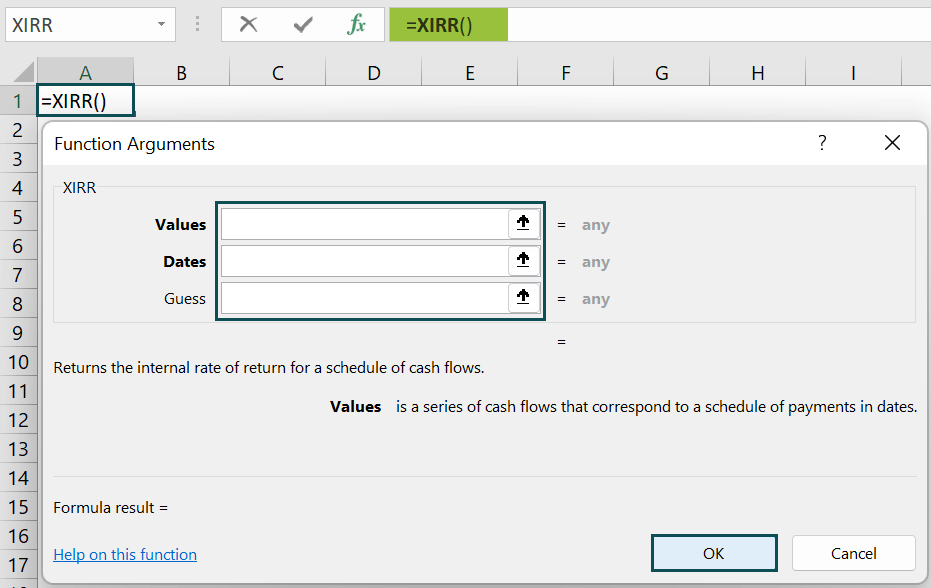Click the range selector icon for Values
Image resolution: width=931 pixels, height=588 pixels.
(x=523, y=223)
